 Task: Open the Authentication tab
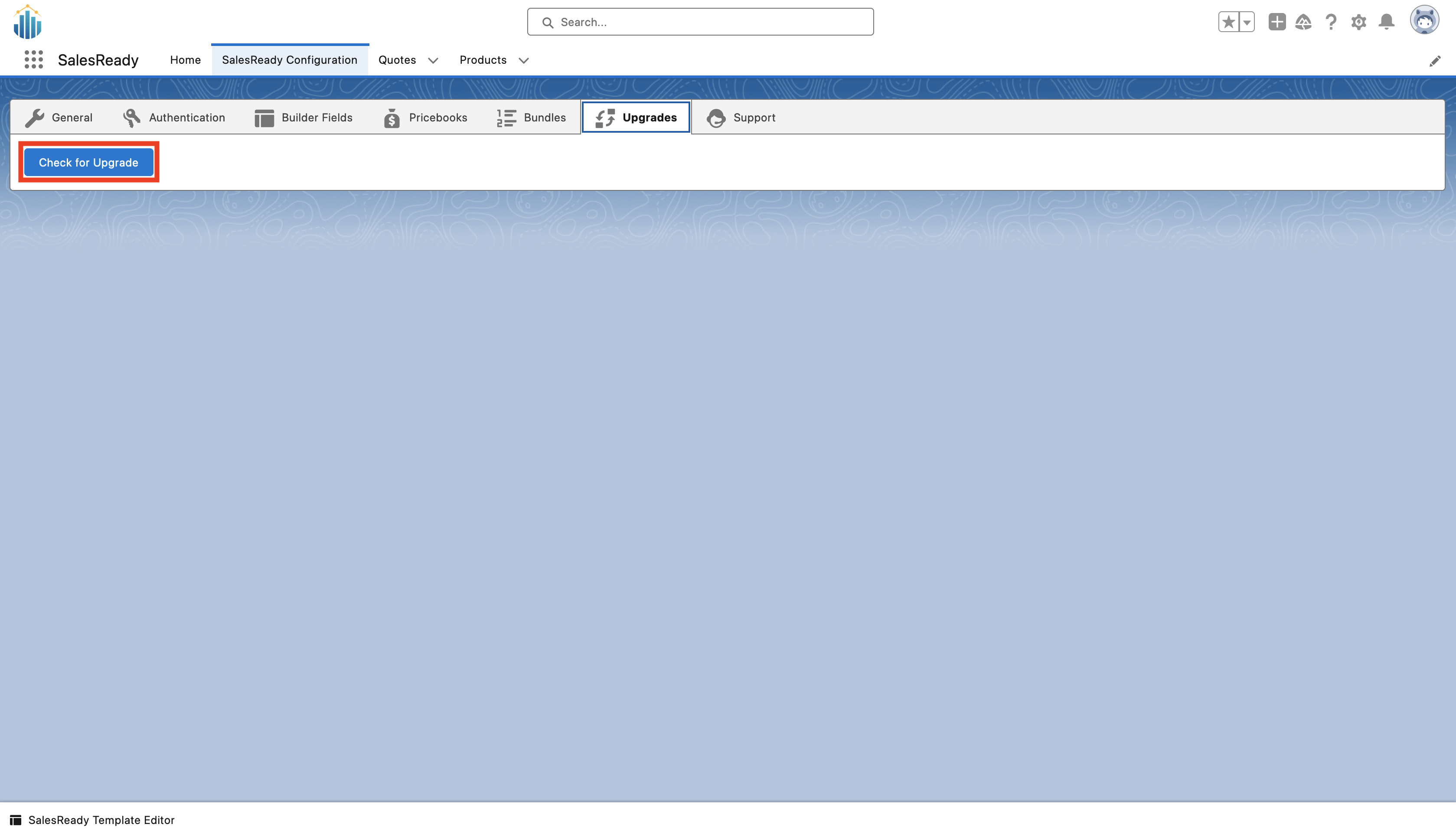[x=174, y=117]
